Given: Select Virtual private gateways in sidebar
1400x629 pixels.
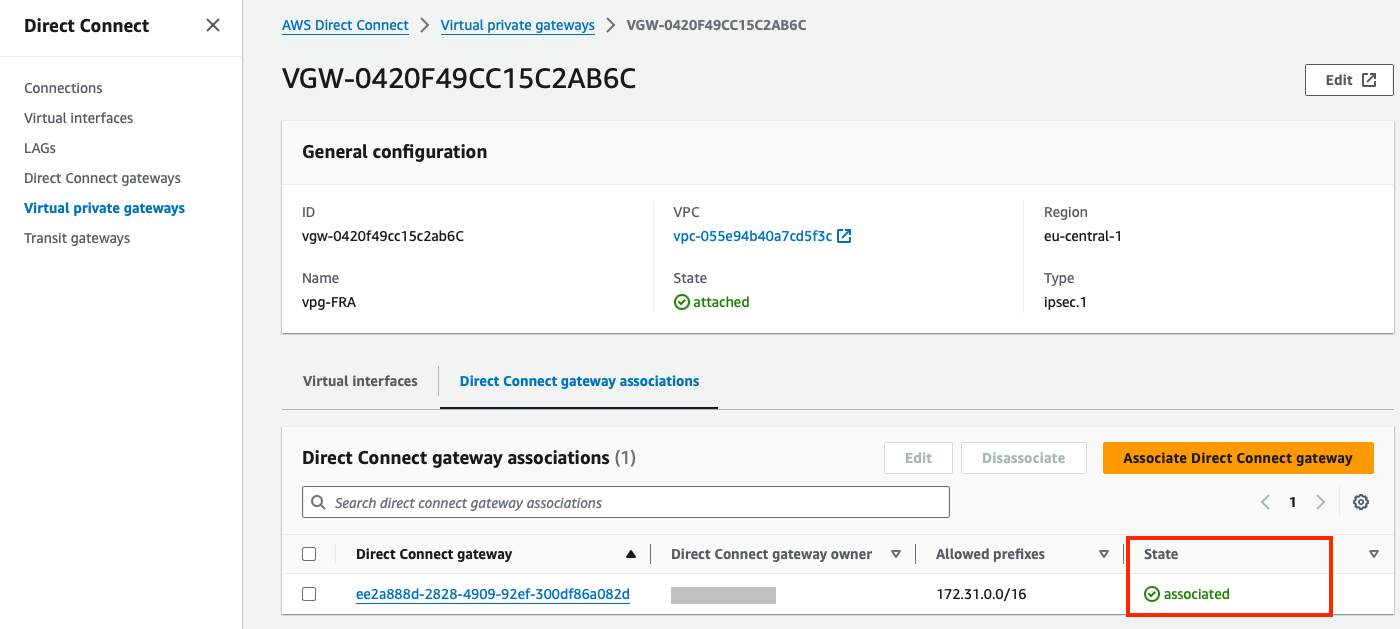Looking at the screenshot, I should [x=104, y=208].
